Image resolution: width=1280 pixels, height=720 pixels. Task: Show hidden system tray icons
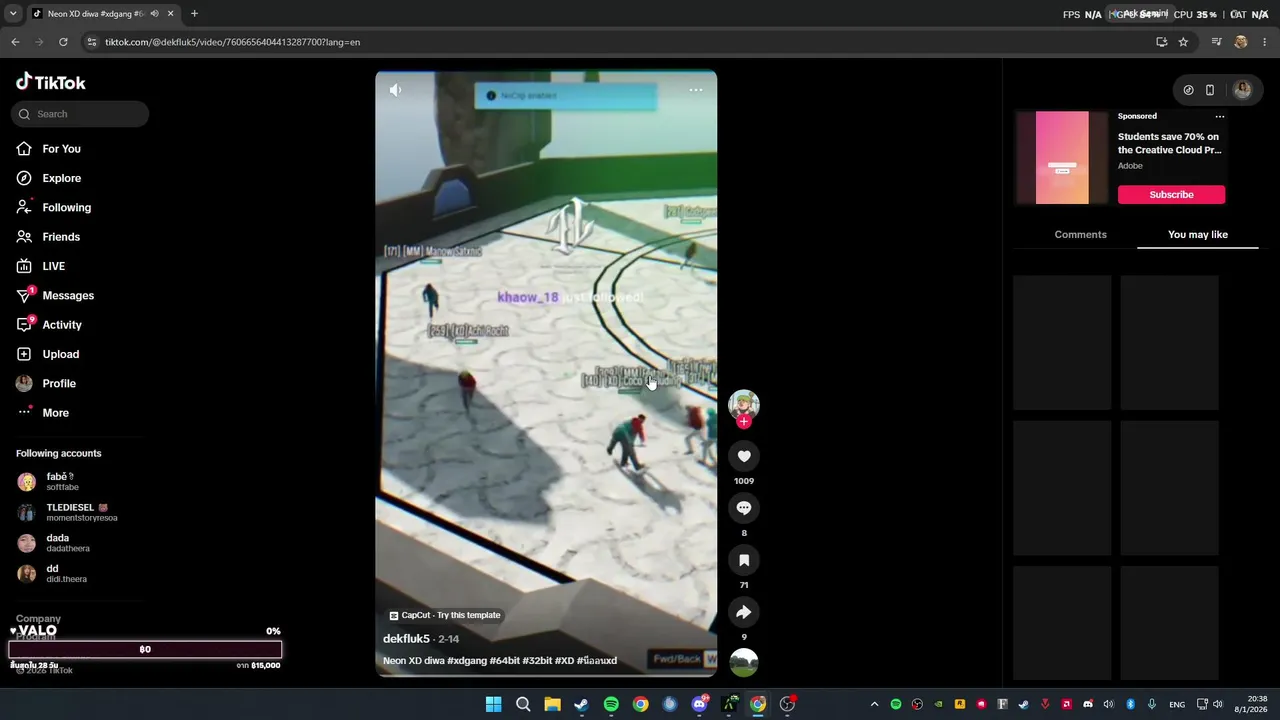pos(875,704)
